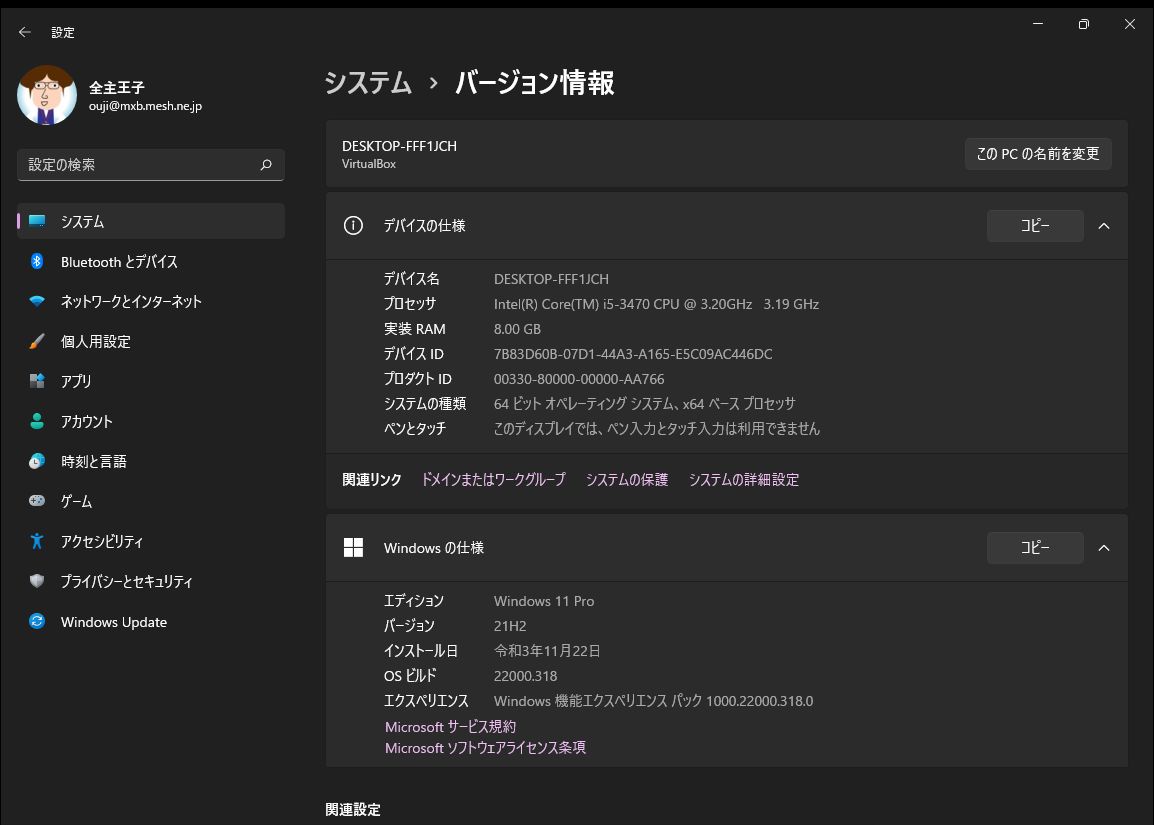Click install date 令和3年11月22日
Screen dimensions: 1154x825
coord(547,651)
